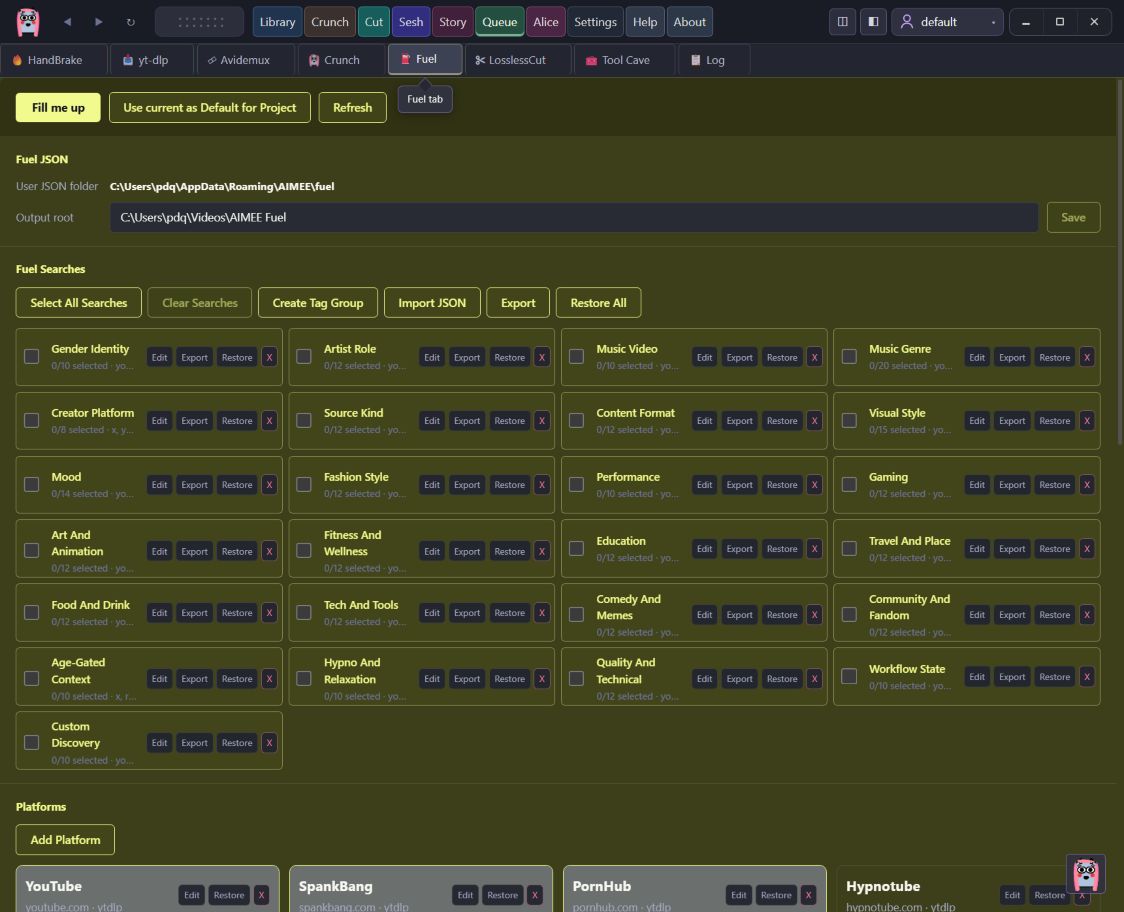Open the Library section

pyautogui.click(x=277, y=22)
